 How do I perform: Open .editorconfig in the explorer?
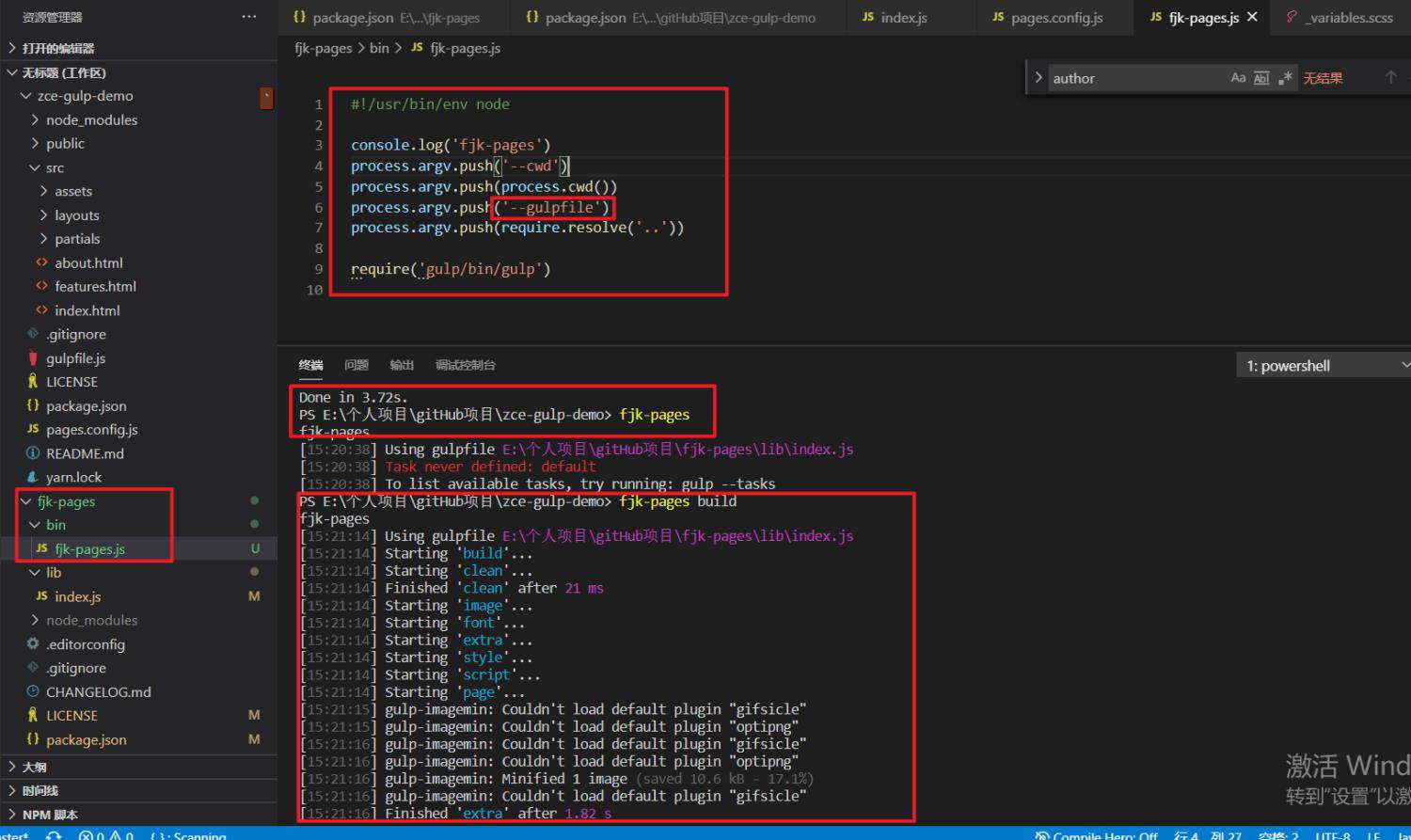(85, 644)
